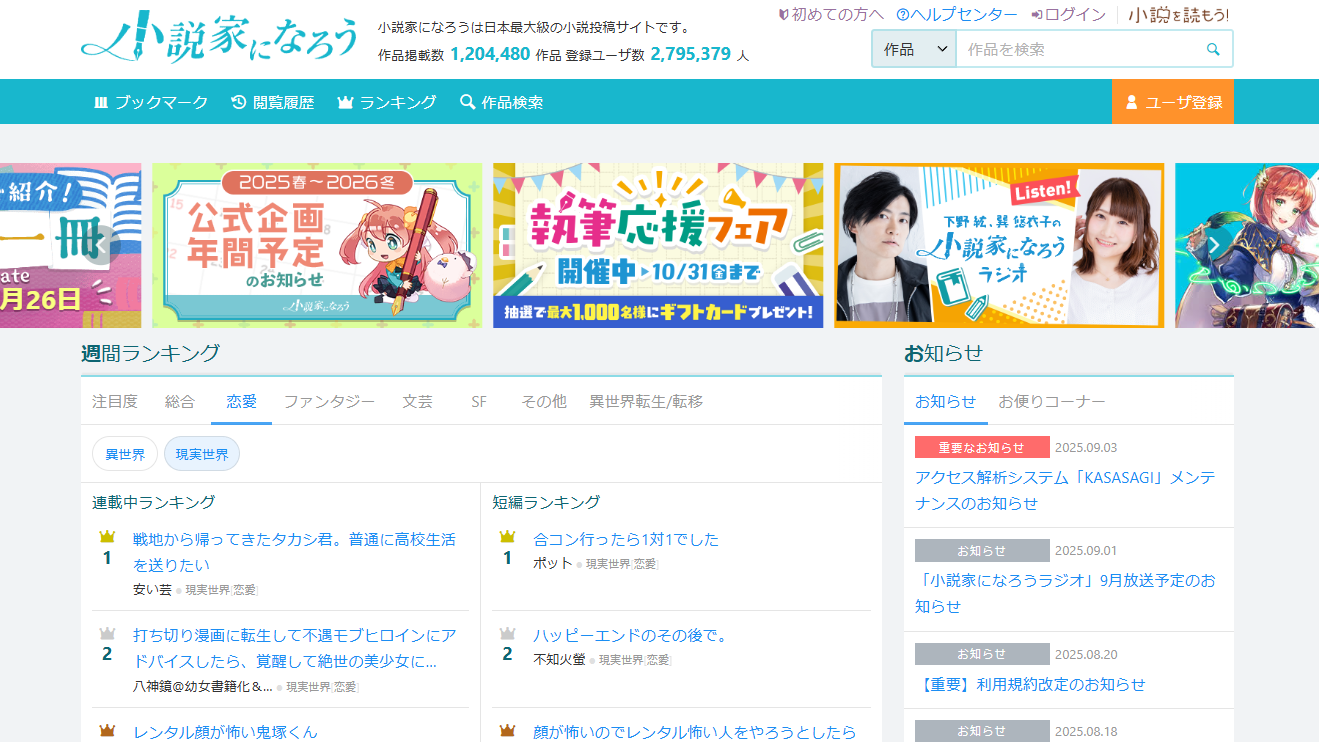
Task: Open rankings via crown icon in navbar
Action: click(x=346, y=102)
